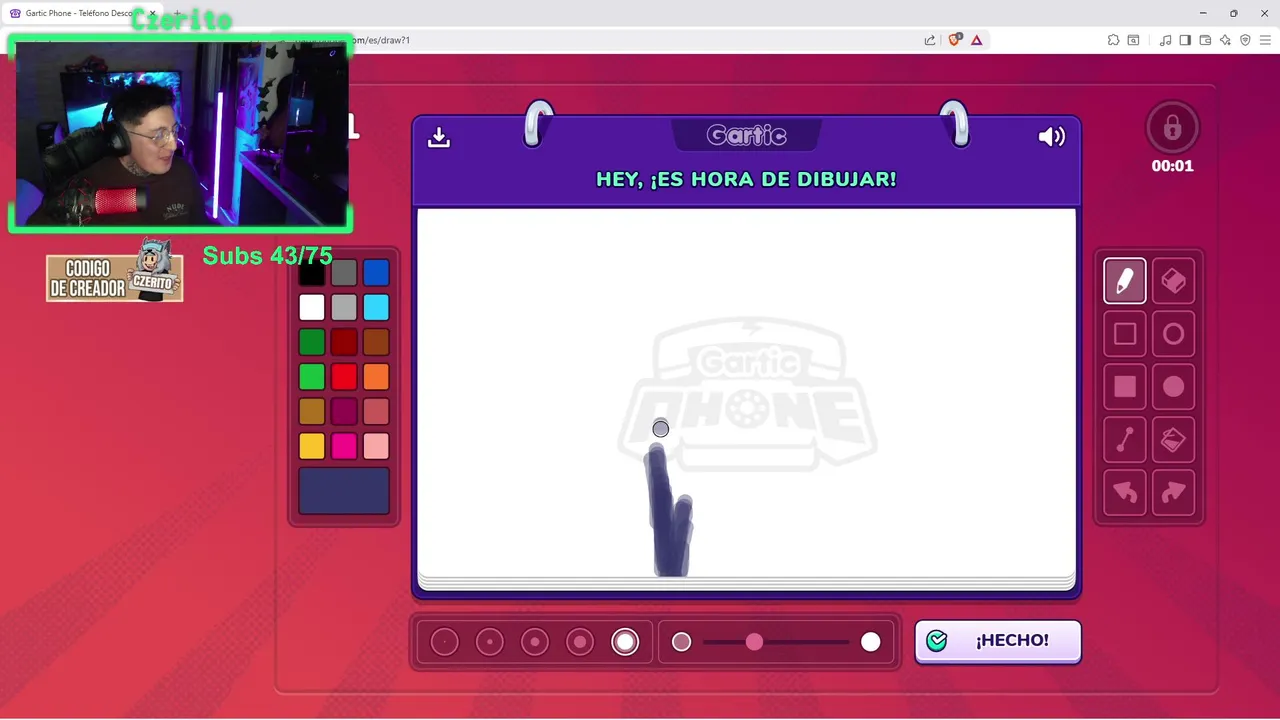Pick the light pink color swatch

pyautogui.click(x=376, y=446)
